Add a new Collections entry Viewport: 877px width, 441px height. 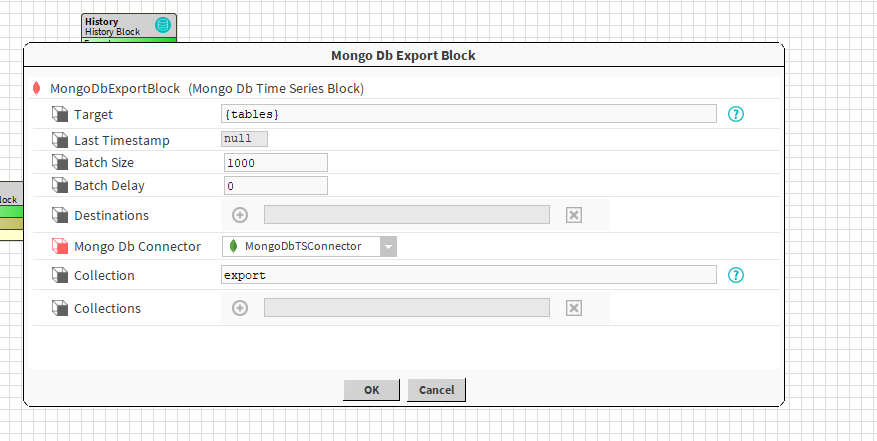[239, 308]
